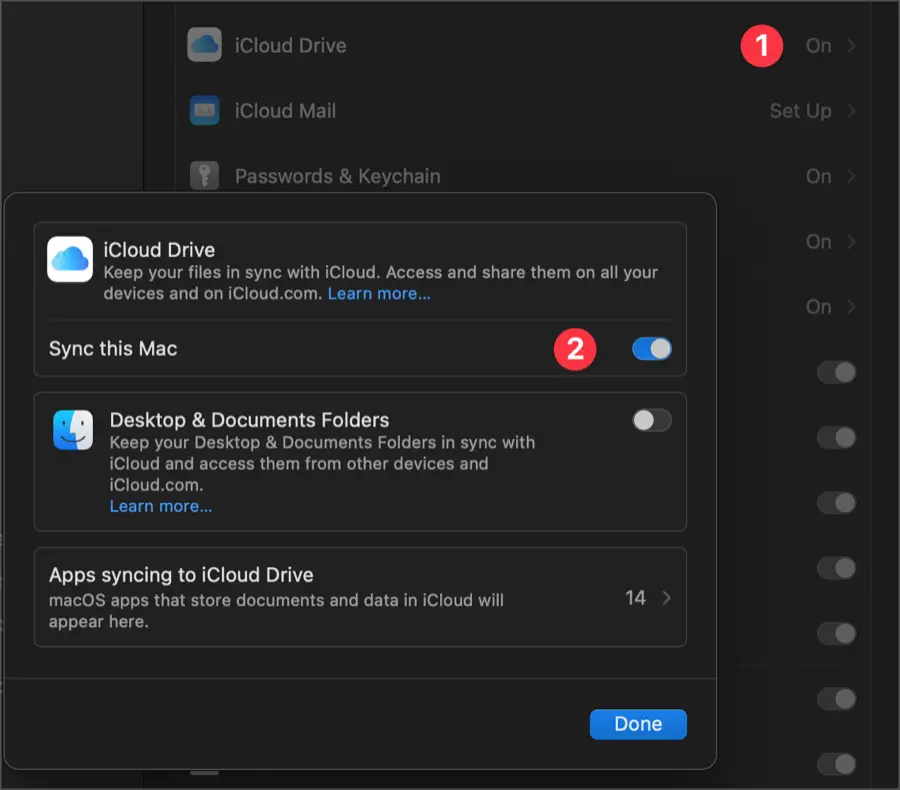This screenshot has height=790, width=900.
Task: Click the Passwords & Keychain row
Action: tap(500, 176)
